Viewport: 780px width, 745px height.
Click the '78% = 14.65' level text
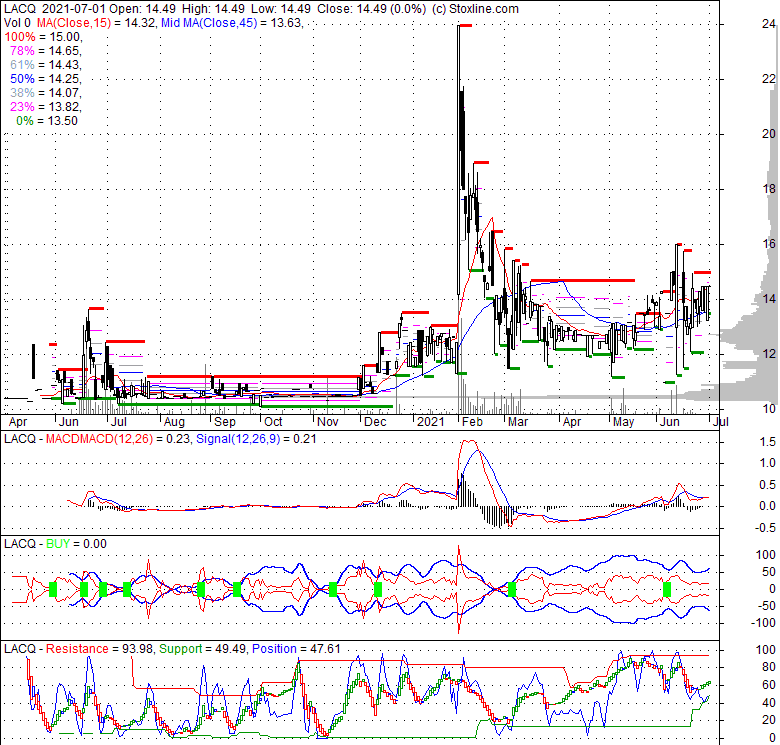(x=45, y=51)
